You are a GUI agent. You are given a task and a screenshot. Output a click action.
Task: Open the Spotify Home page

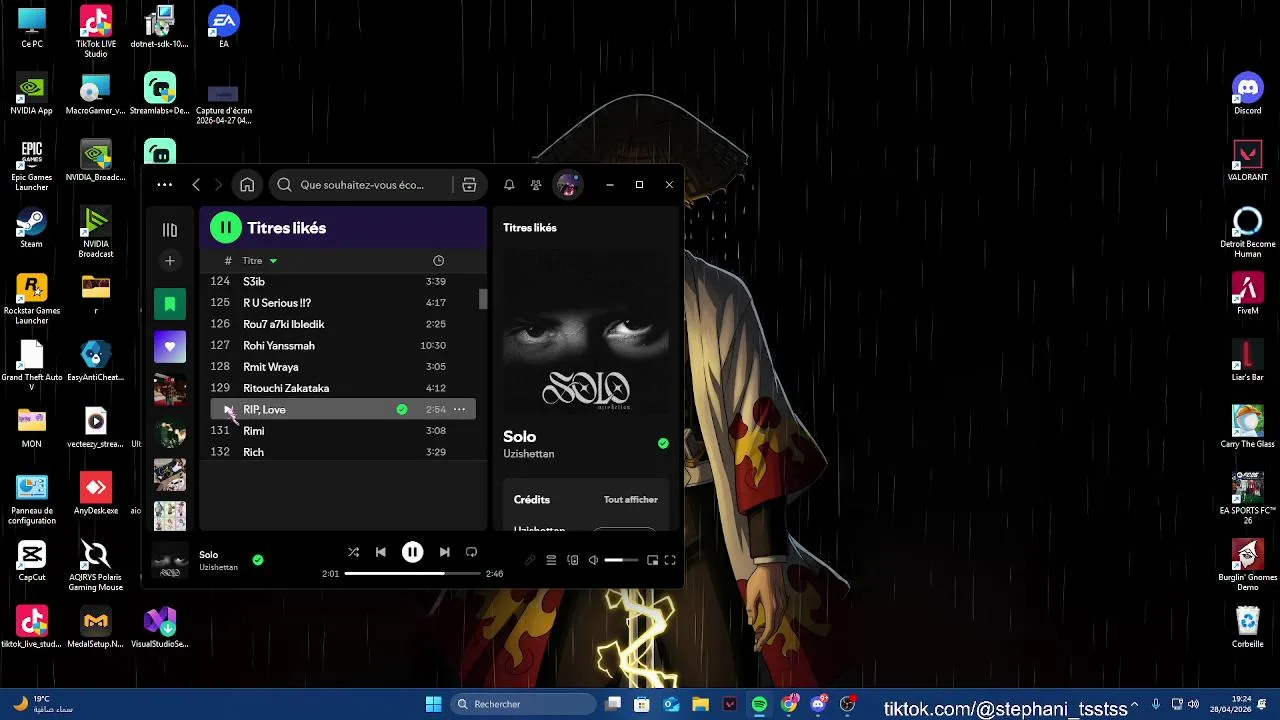(247, 185)
